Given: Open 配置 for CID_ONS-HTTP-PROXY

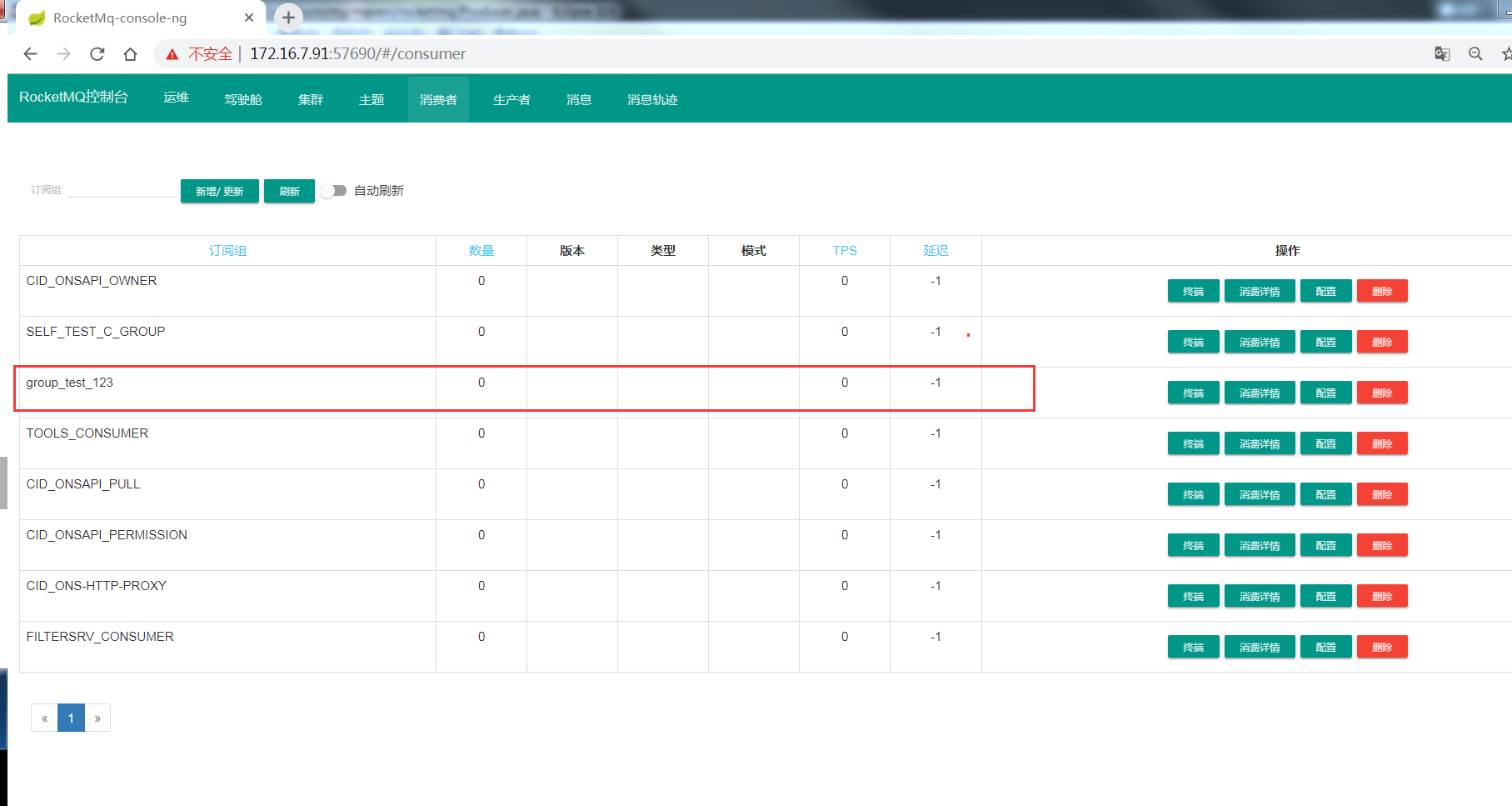Looking at the screenshot, I should coord(1326,596).
